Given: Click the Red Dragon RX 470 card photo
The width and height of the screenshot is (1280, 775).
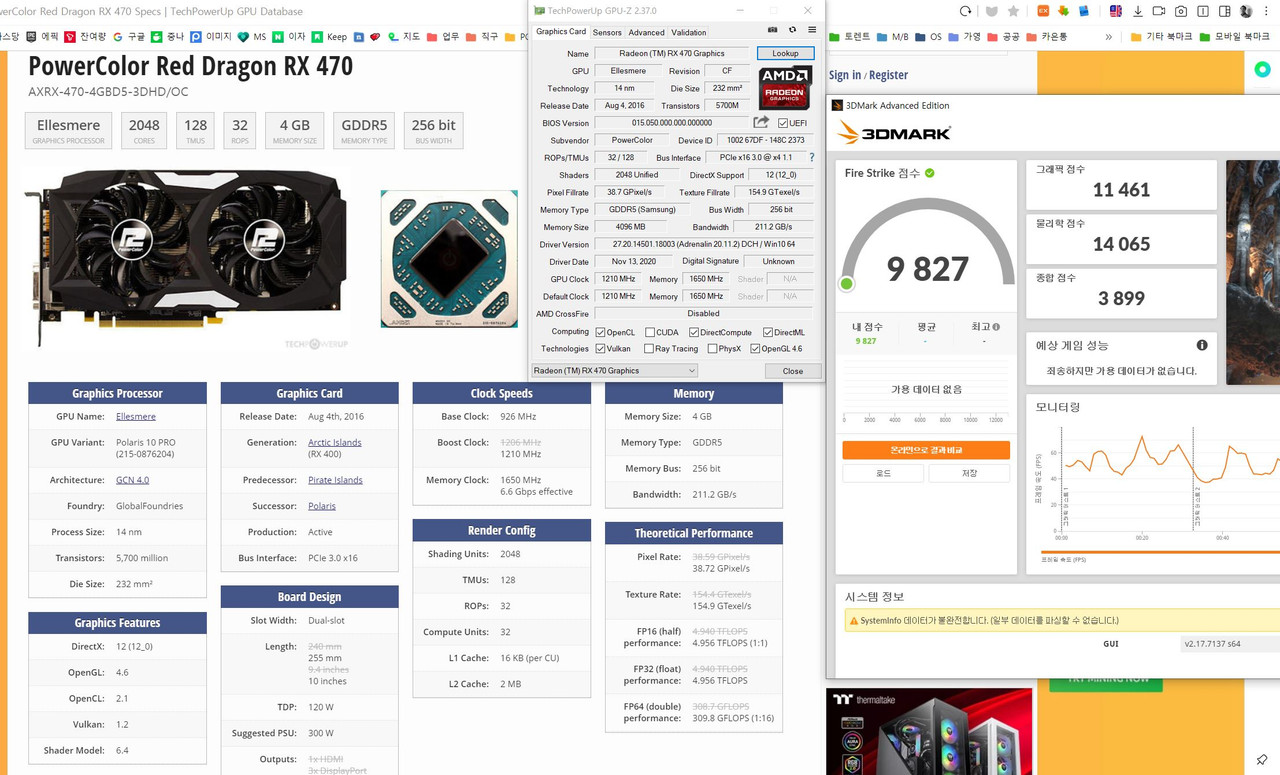Looking at the screenshot, I should [x=186, y=256].
